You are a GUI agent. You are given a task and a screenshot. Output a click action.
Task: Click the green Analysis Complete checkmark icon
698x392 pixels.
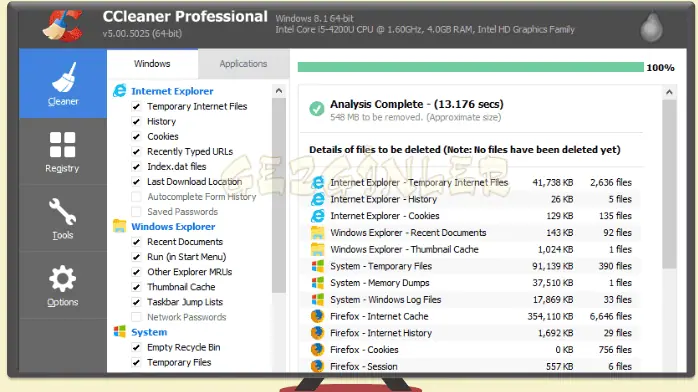pos(317,108)
